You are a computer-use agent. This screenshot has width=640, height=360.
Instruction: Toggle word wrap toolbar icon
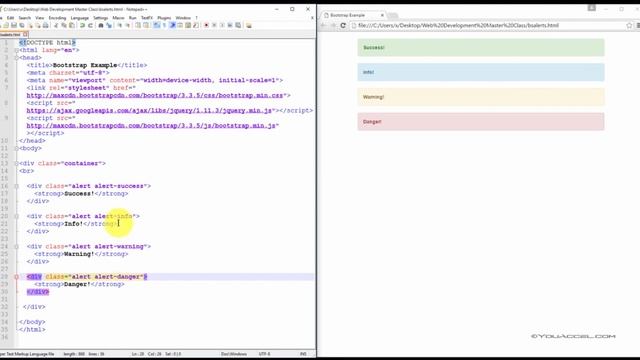[156, 25]
